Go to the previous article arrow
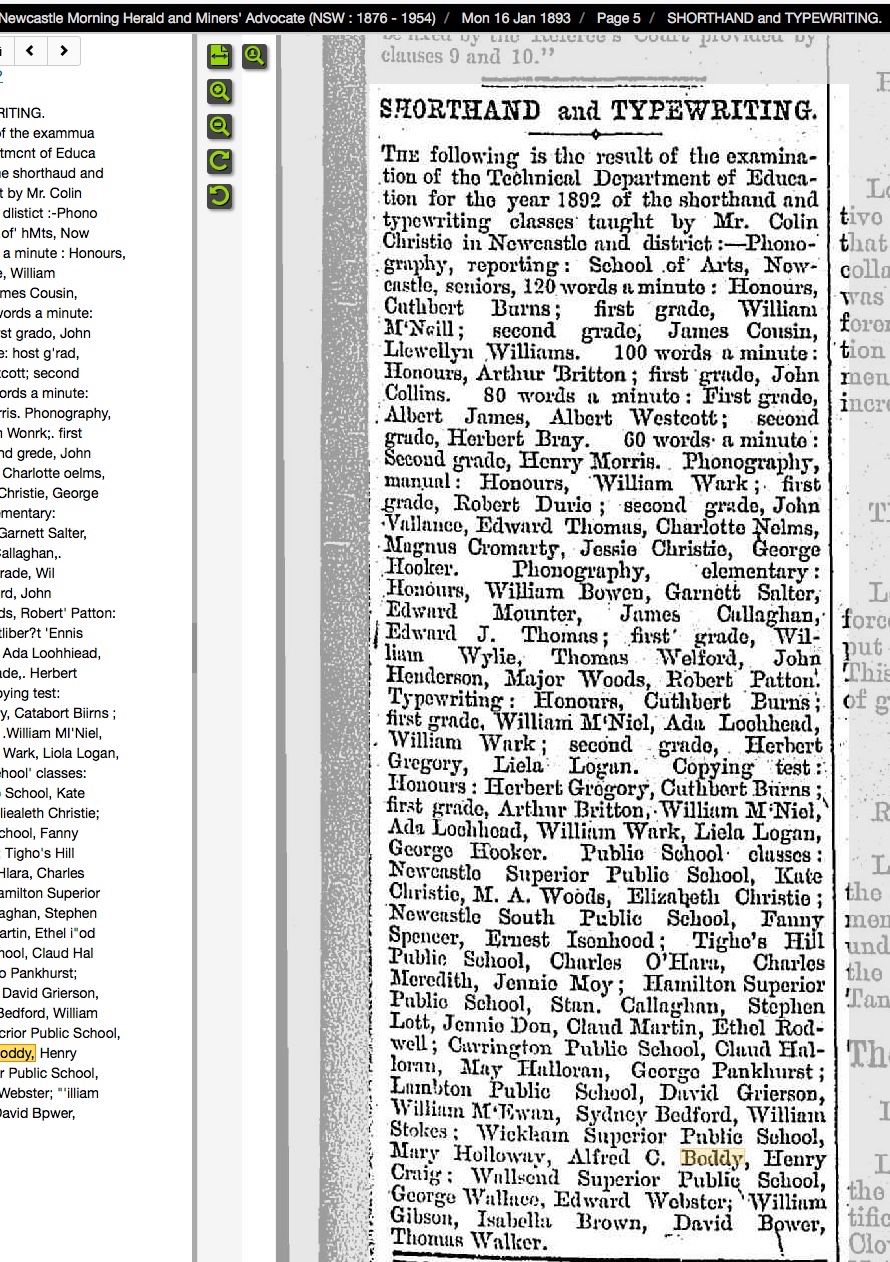 [30, 51]
